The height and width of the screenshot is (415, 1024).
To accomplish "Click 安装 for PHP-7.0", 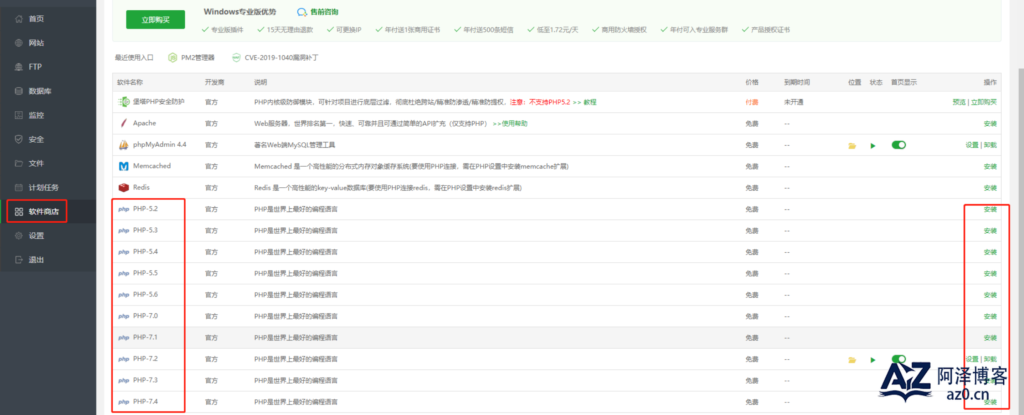I will (990, 316).
